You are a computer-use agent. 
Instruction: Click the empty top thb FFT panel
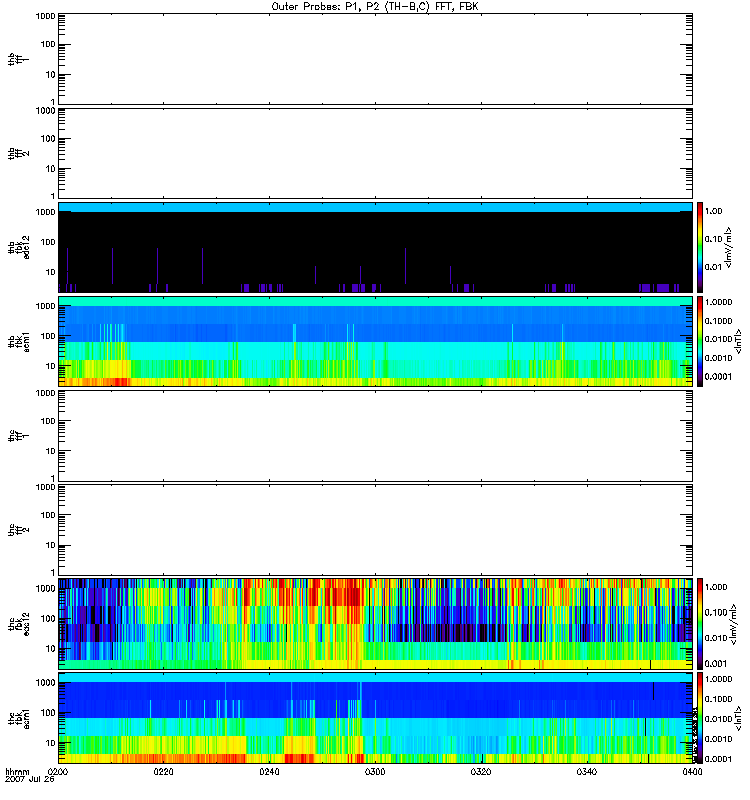coord(373,58)
